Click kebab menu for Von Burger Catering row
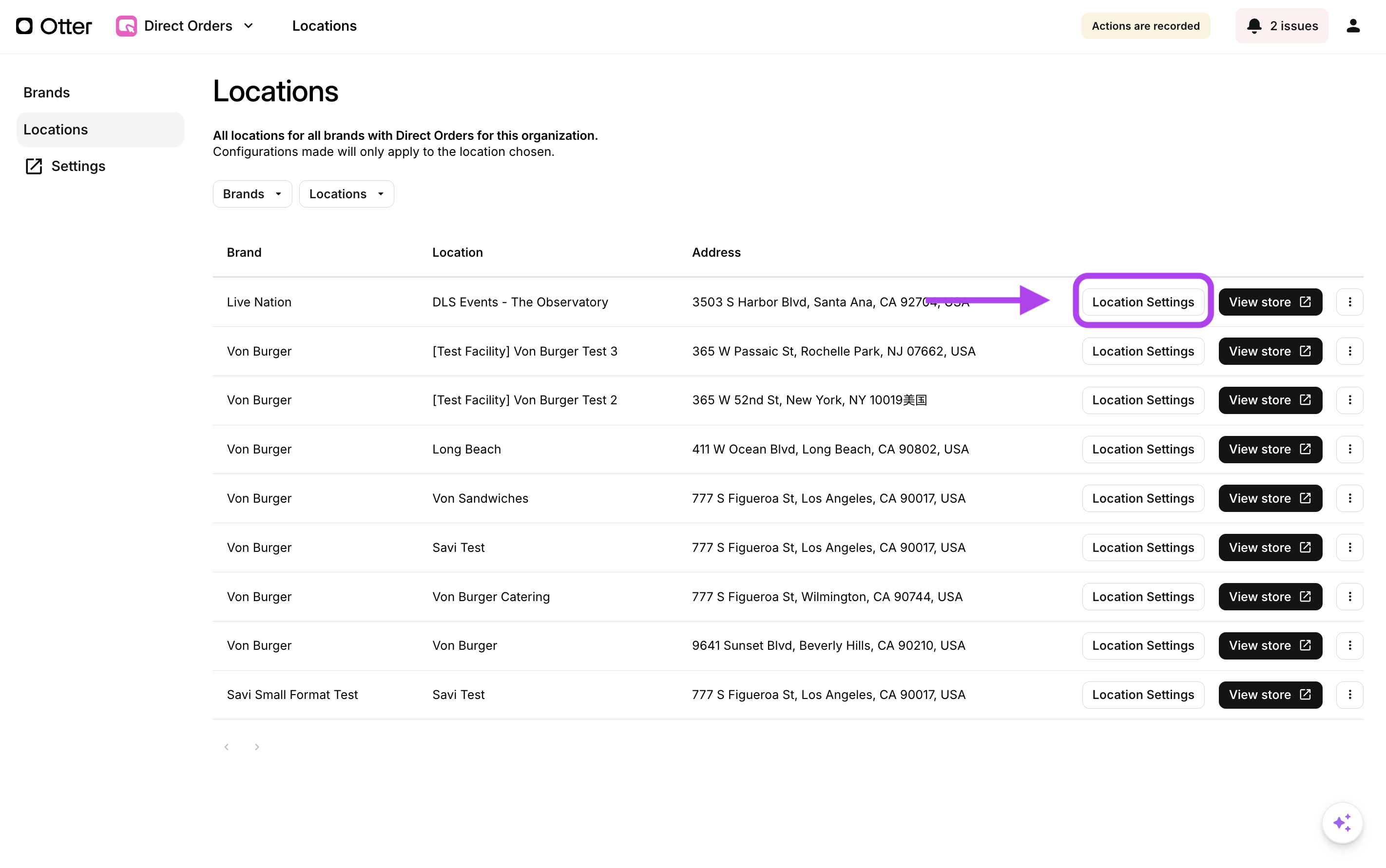Screen dimensions: 1386x868 1349,597
